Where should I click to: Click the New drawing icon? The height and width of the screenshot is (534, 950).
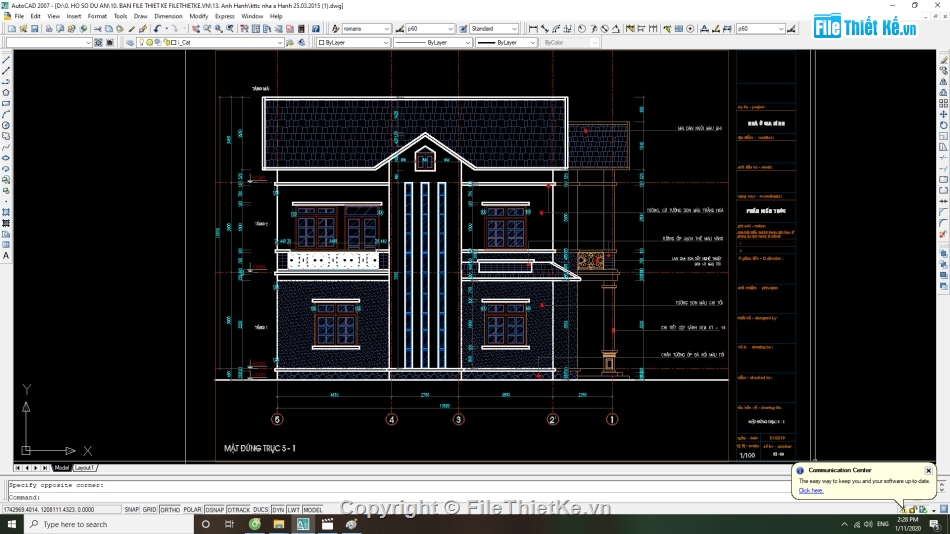(12, 28)
